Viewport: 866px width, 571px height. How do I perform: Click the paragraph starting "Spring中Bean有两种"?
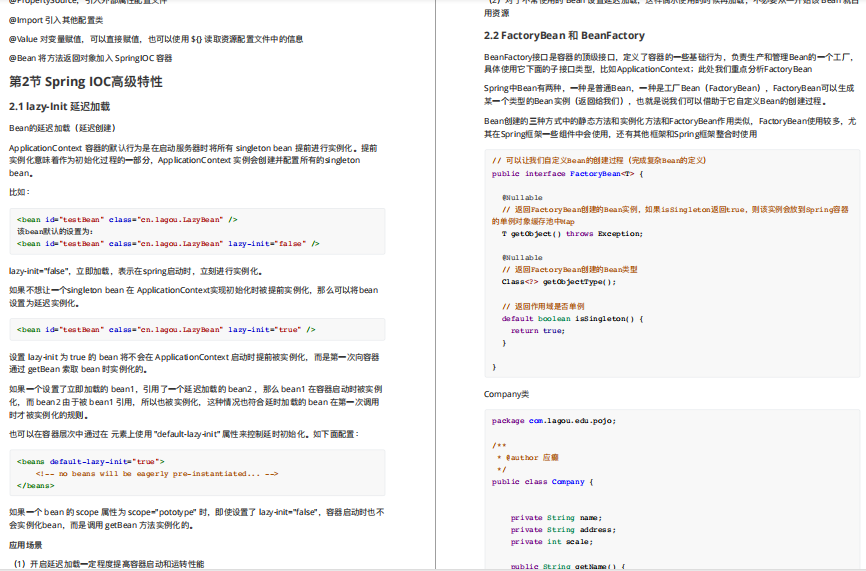point(670,94)
